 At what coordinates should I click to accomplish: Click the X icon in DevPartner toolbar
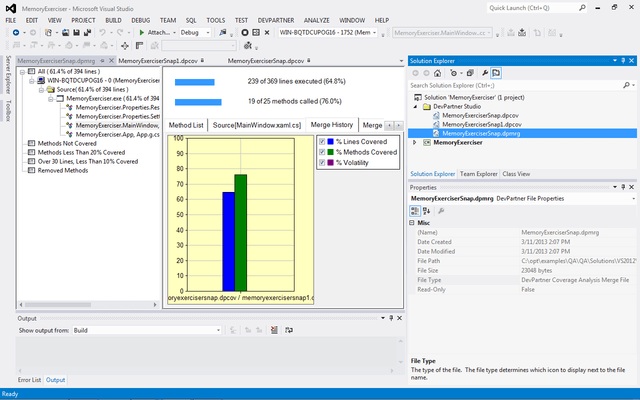click(267, 33)
